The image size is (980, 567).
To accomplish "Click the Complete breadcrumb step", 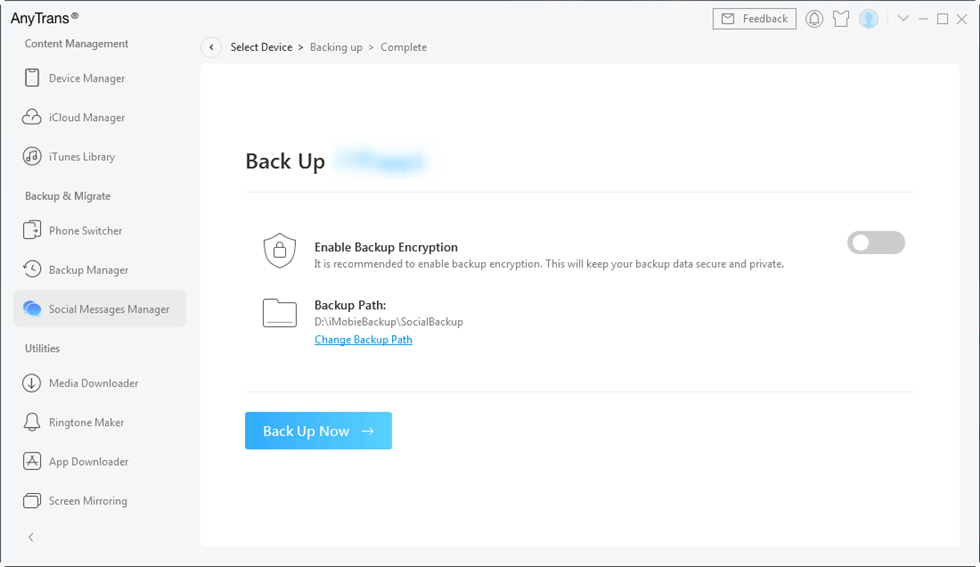I will point(404,48).
